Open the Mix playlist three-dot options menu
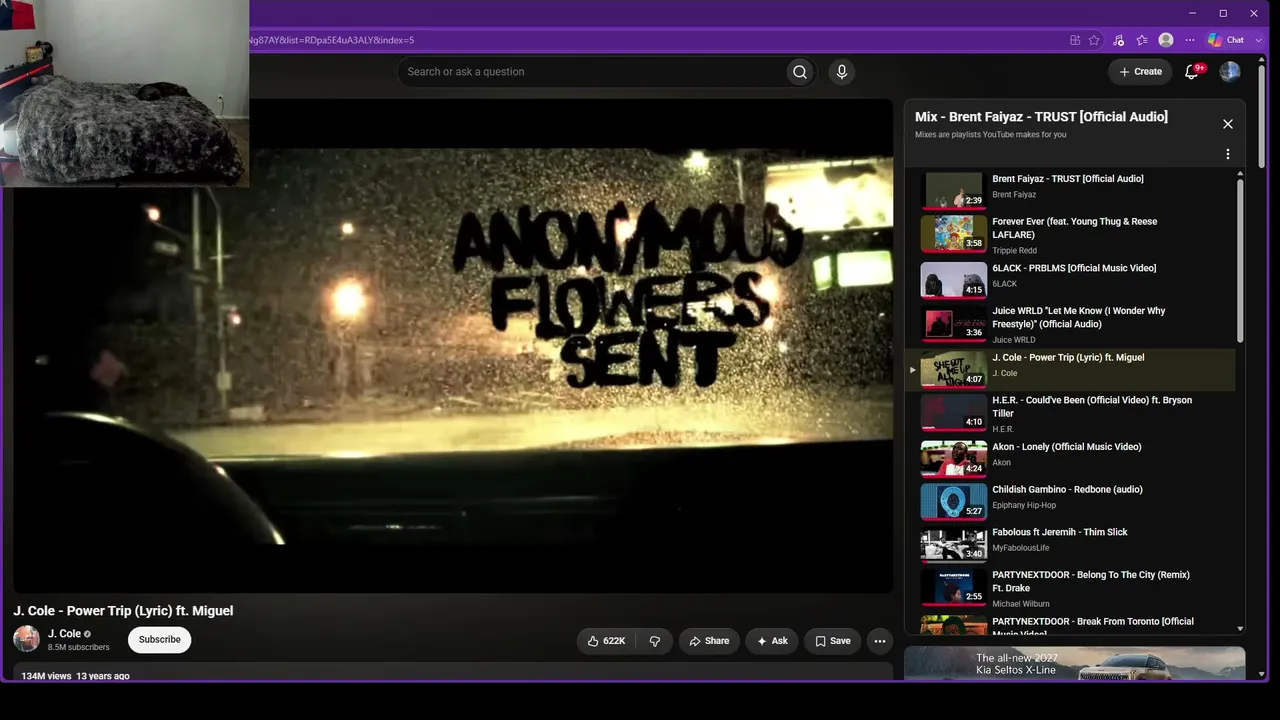This screenshot has width=1280, height=720. point(1228,154)
